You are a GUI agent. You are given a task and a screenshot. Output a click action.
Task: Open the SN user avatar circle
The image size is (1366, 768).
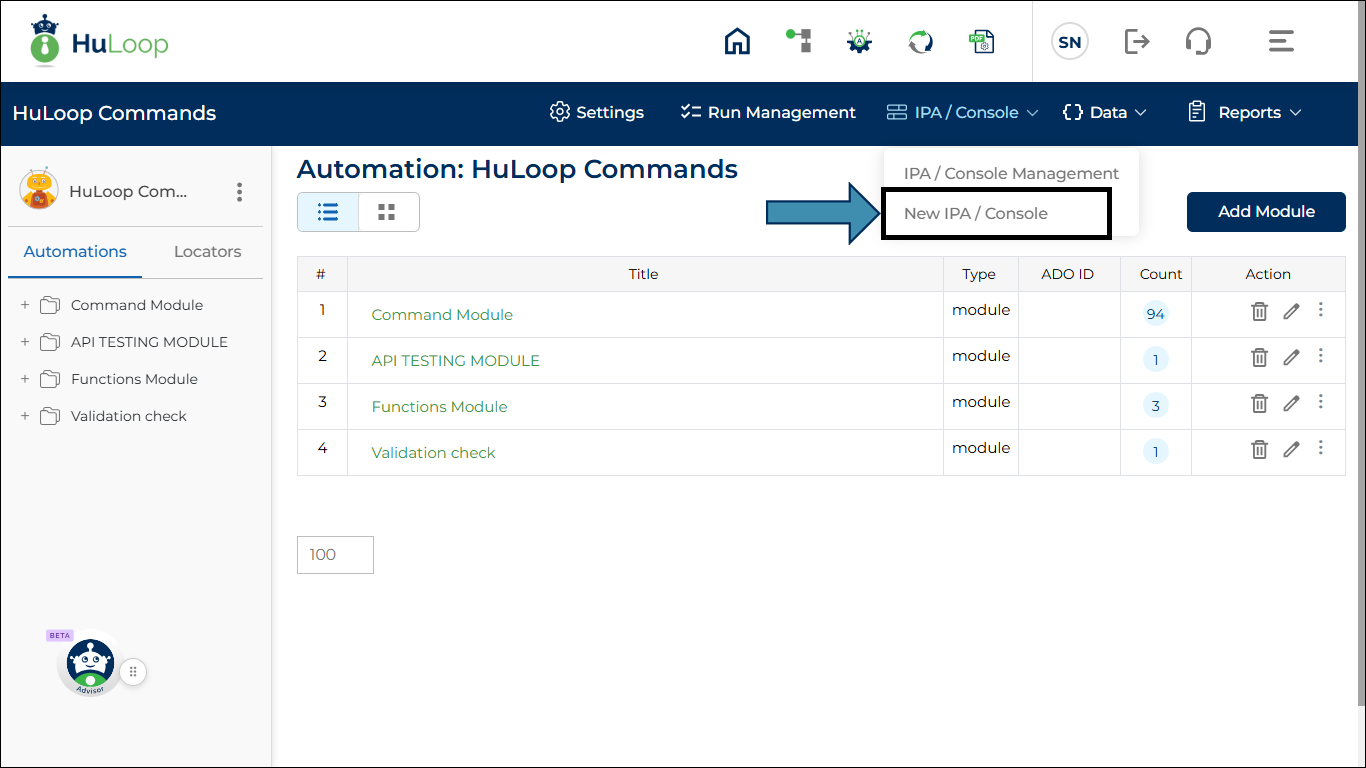1069,41
